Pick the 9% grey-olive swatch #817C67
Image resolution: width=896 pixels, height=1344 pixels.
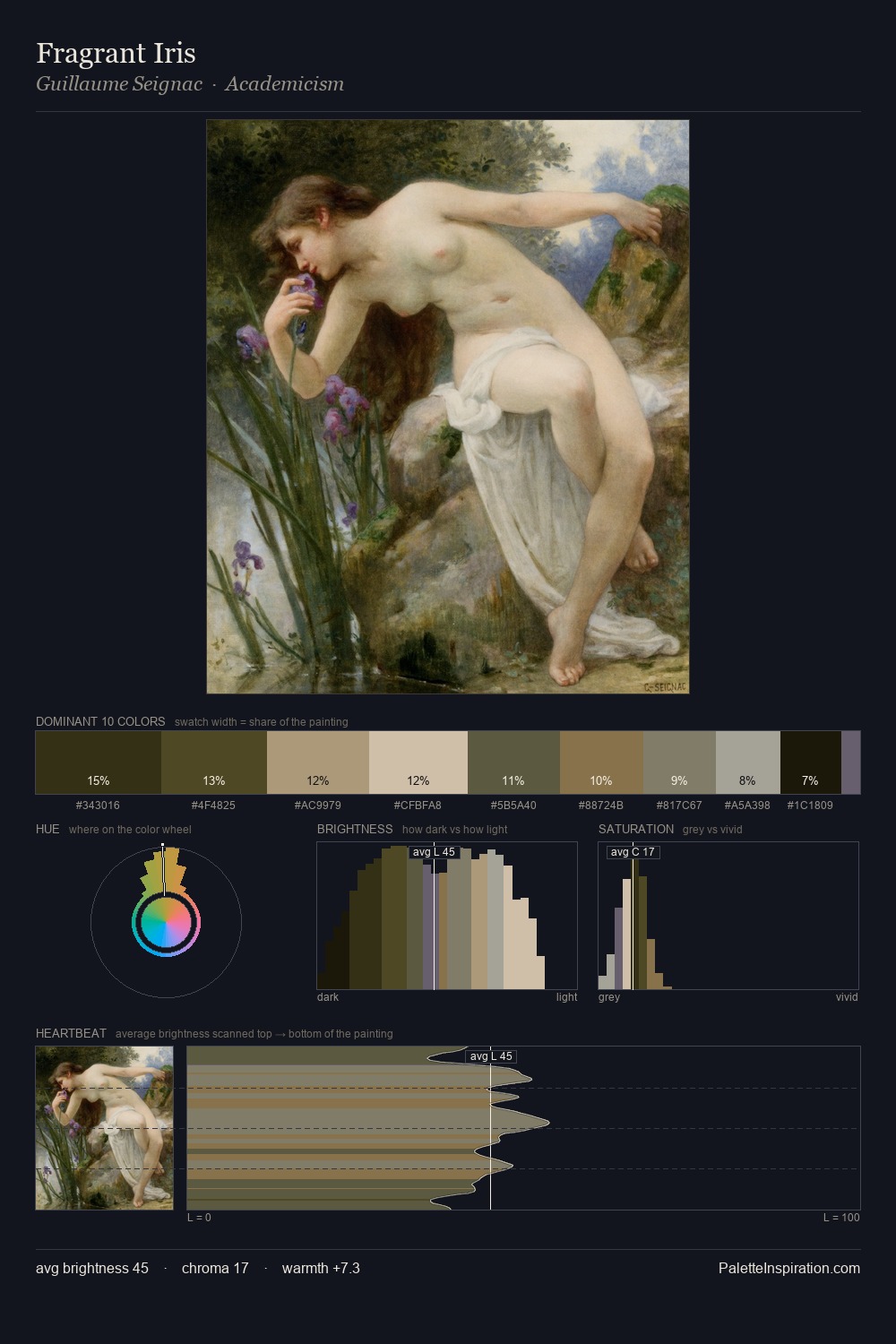point(679,762)
